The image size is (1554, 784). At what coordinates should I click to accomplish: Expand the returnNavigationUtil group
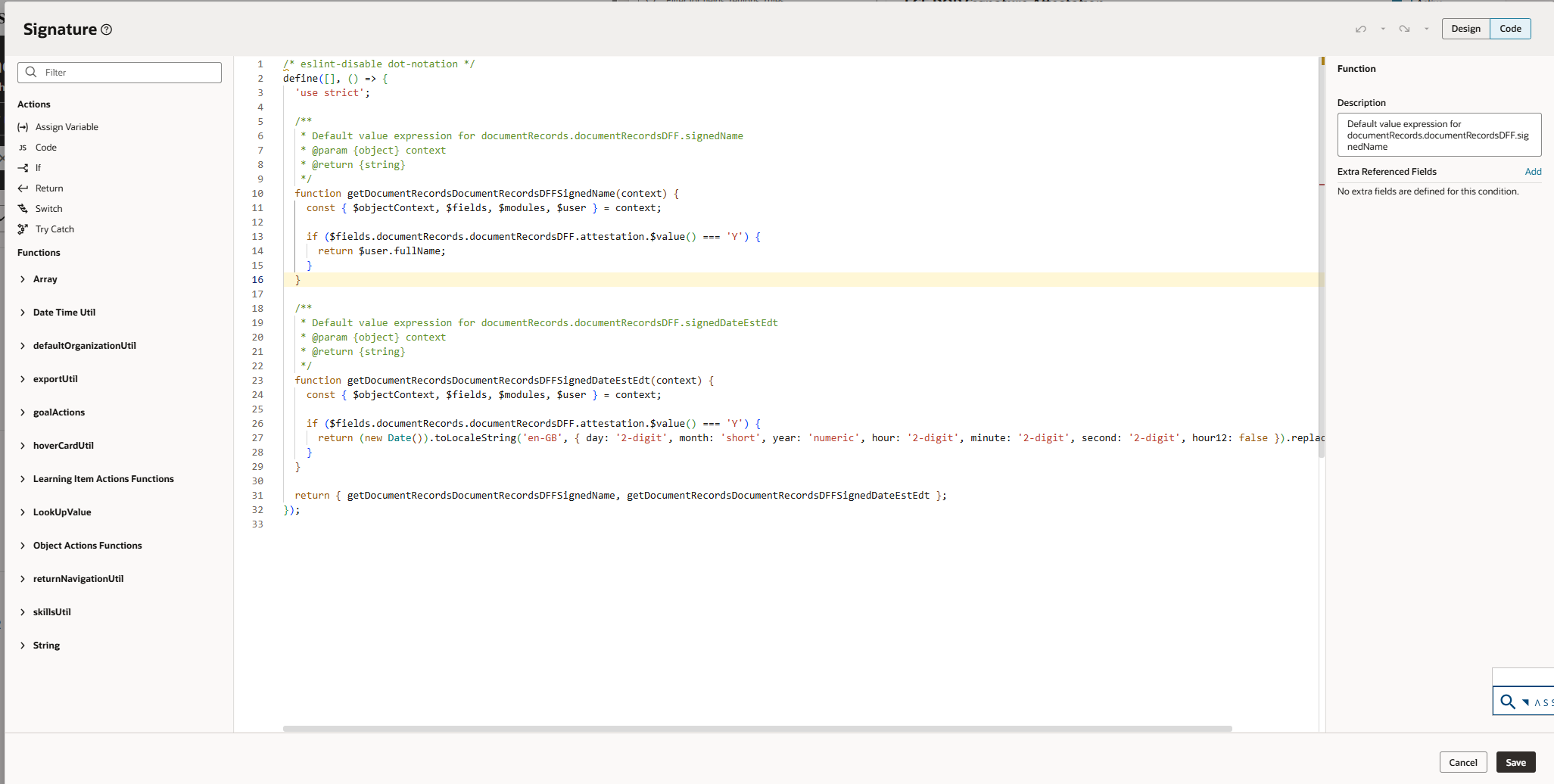point(23,579)
